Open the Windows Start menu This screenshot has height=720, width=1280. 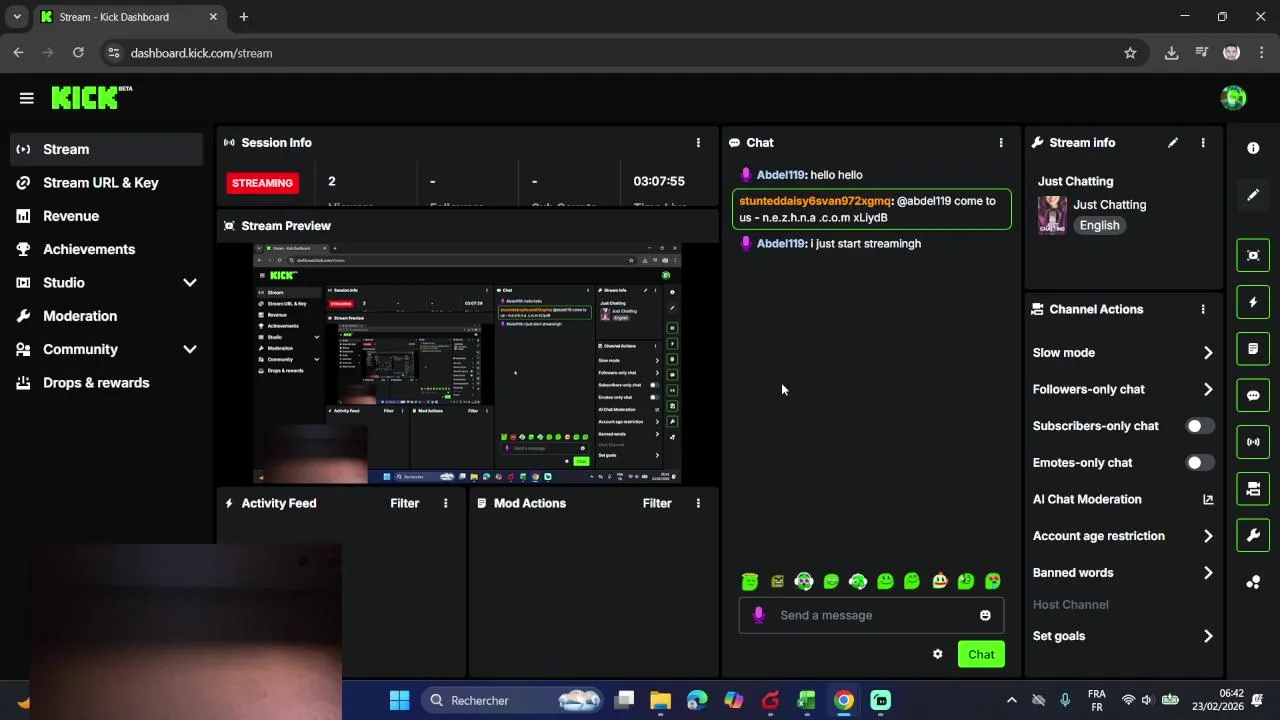[x=399, y=700]
